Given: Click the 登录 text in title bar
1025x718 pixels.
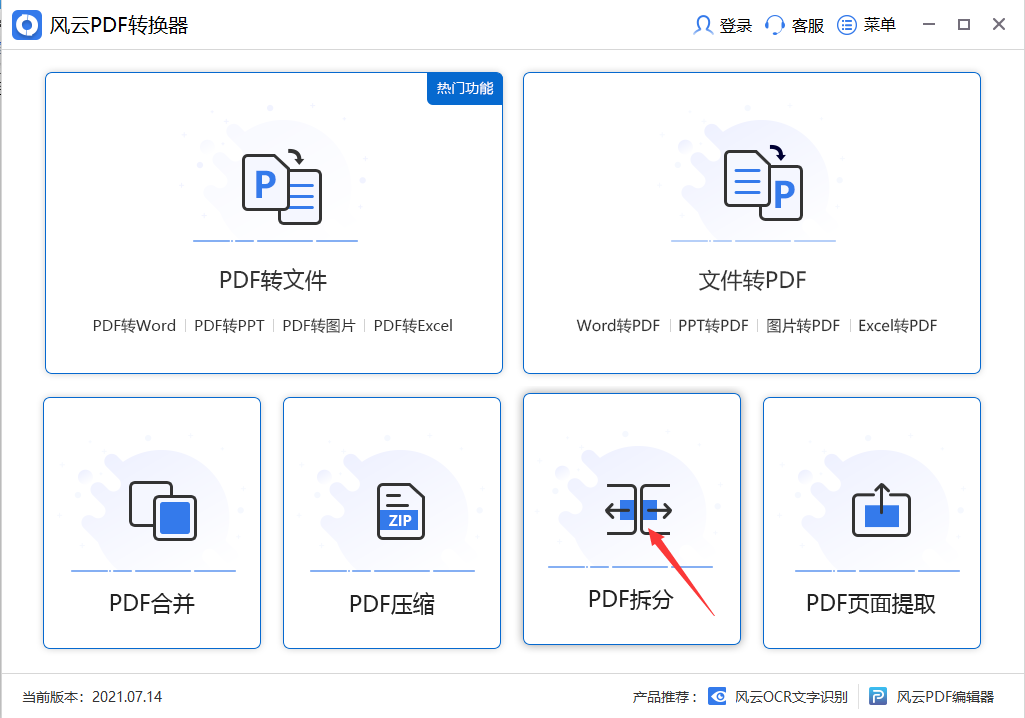Looking at the screenshot, I should point(736,26).
